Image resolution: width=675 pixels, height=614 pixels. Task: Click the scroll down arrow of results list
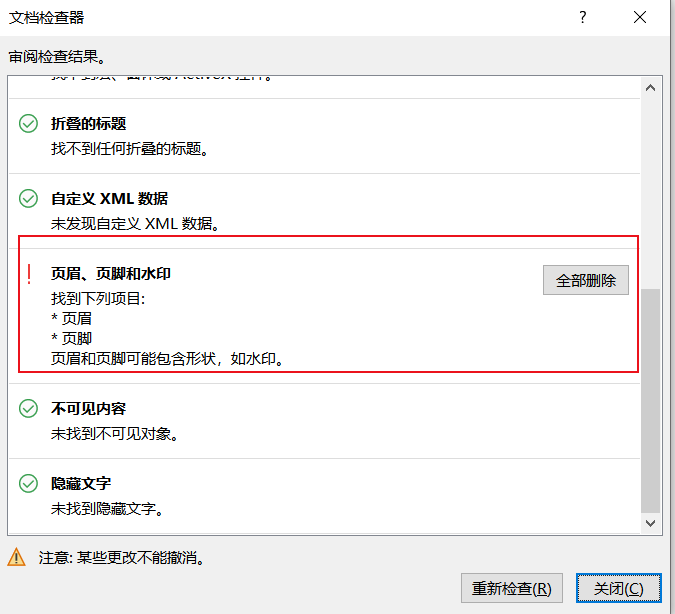pyautogui.click(x=650, y=523)
